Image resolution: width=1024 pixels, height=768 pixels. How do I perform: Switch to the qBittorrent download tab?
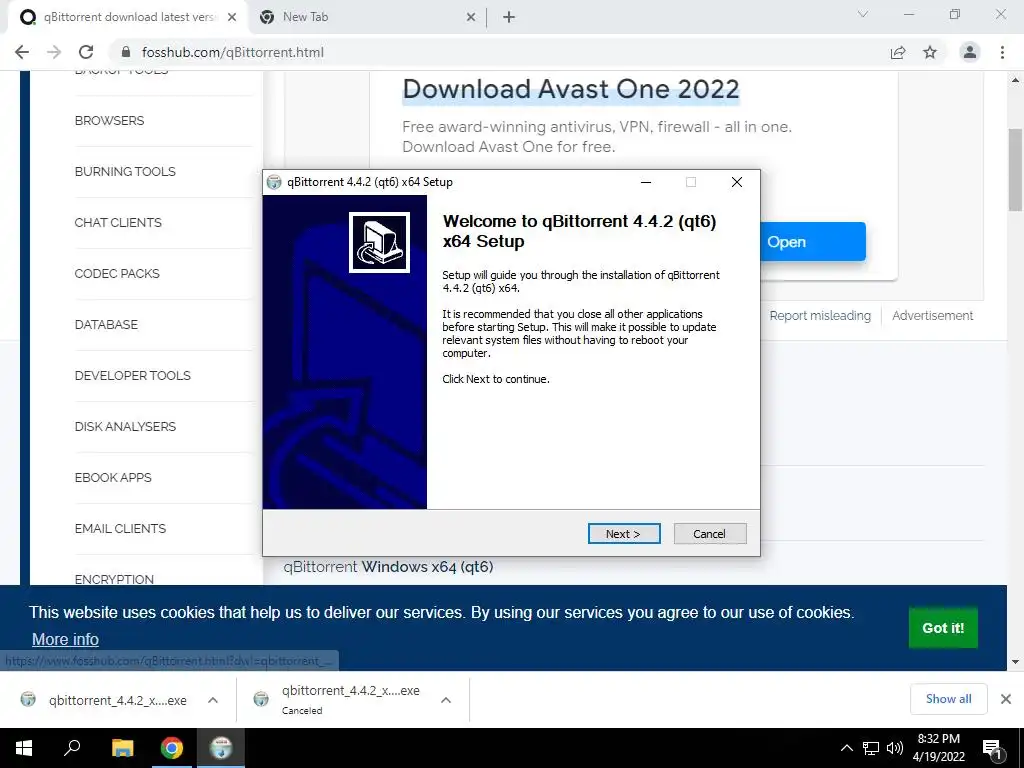[x=127, y=17]
